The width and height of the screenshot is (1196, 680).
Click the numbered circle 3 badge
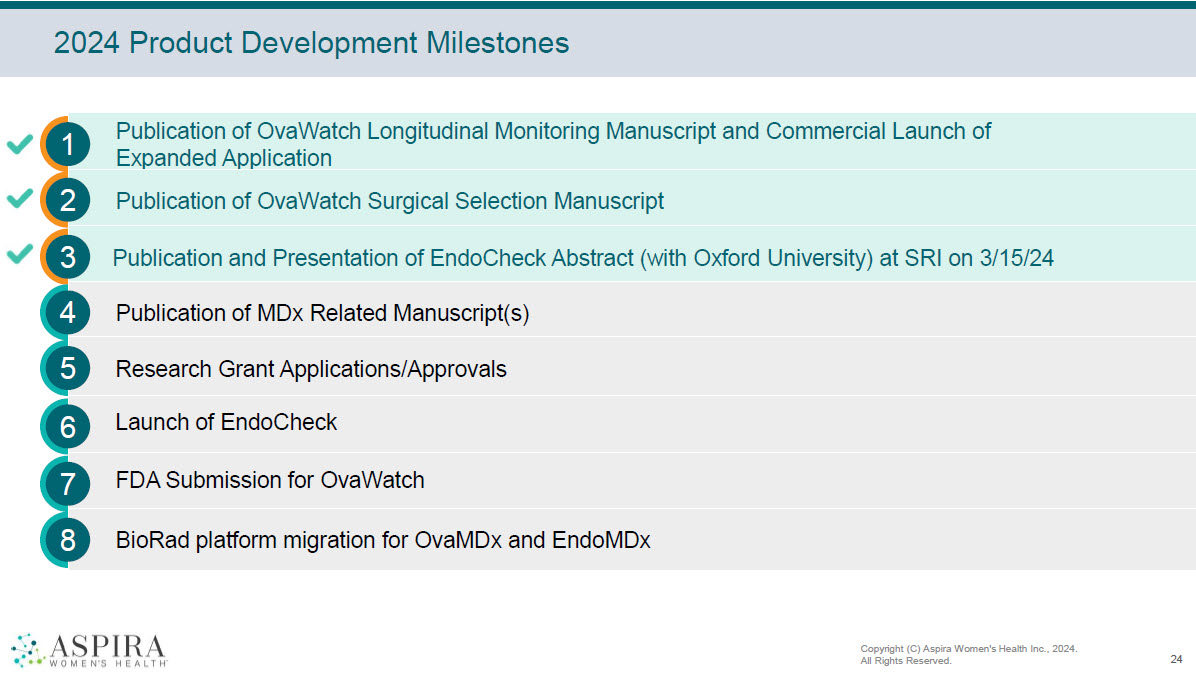pos(66,256)
